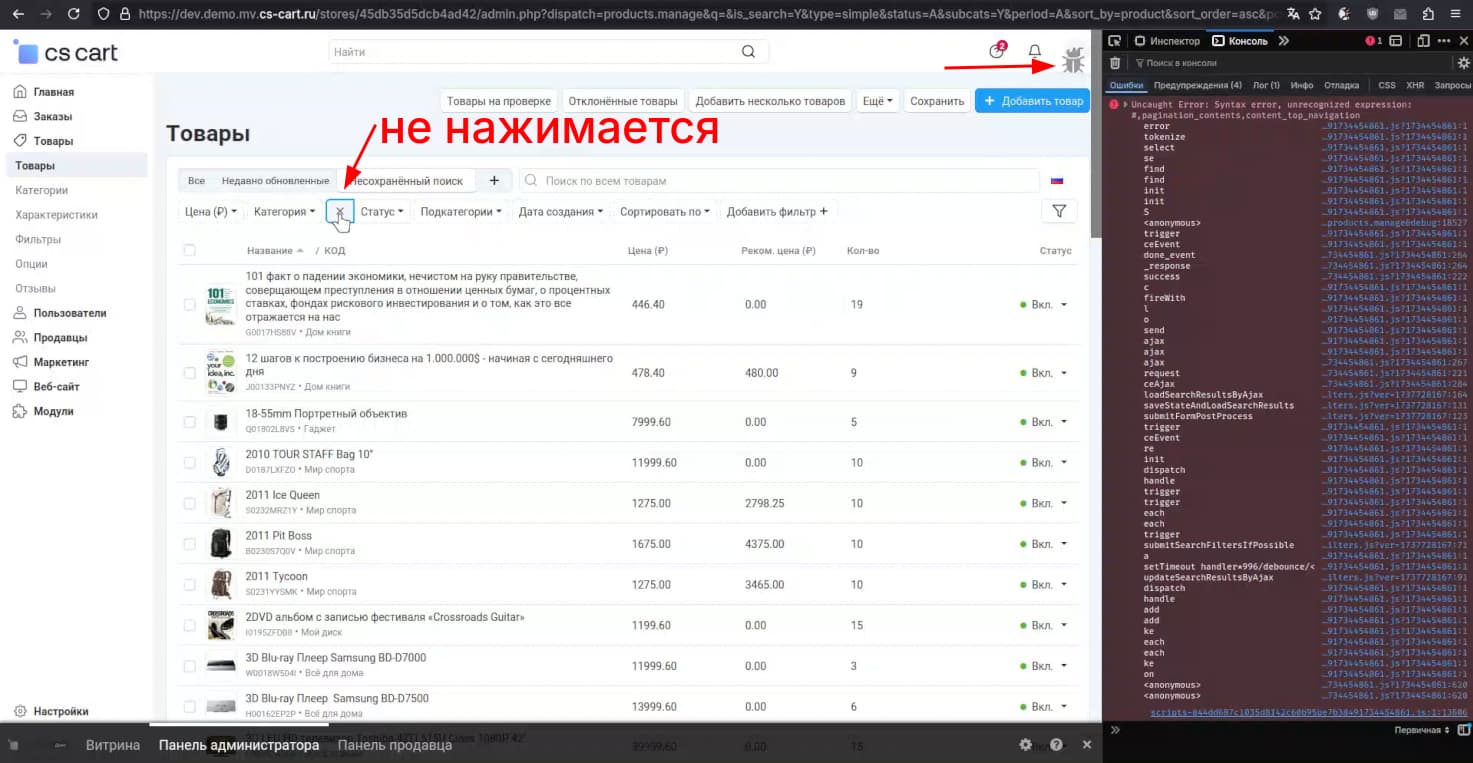This screenshot has width=1473, height=763.
Task: Expand the Категория filter dropdown
Action: (x=284, y=211)
